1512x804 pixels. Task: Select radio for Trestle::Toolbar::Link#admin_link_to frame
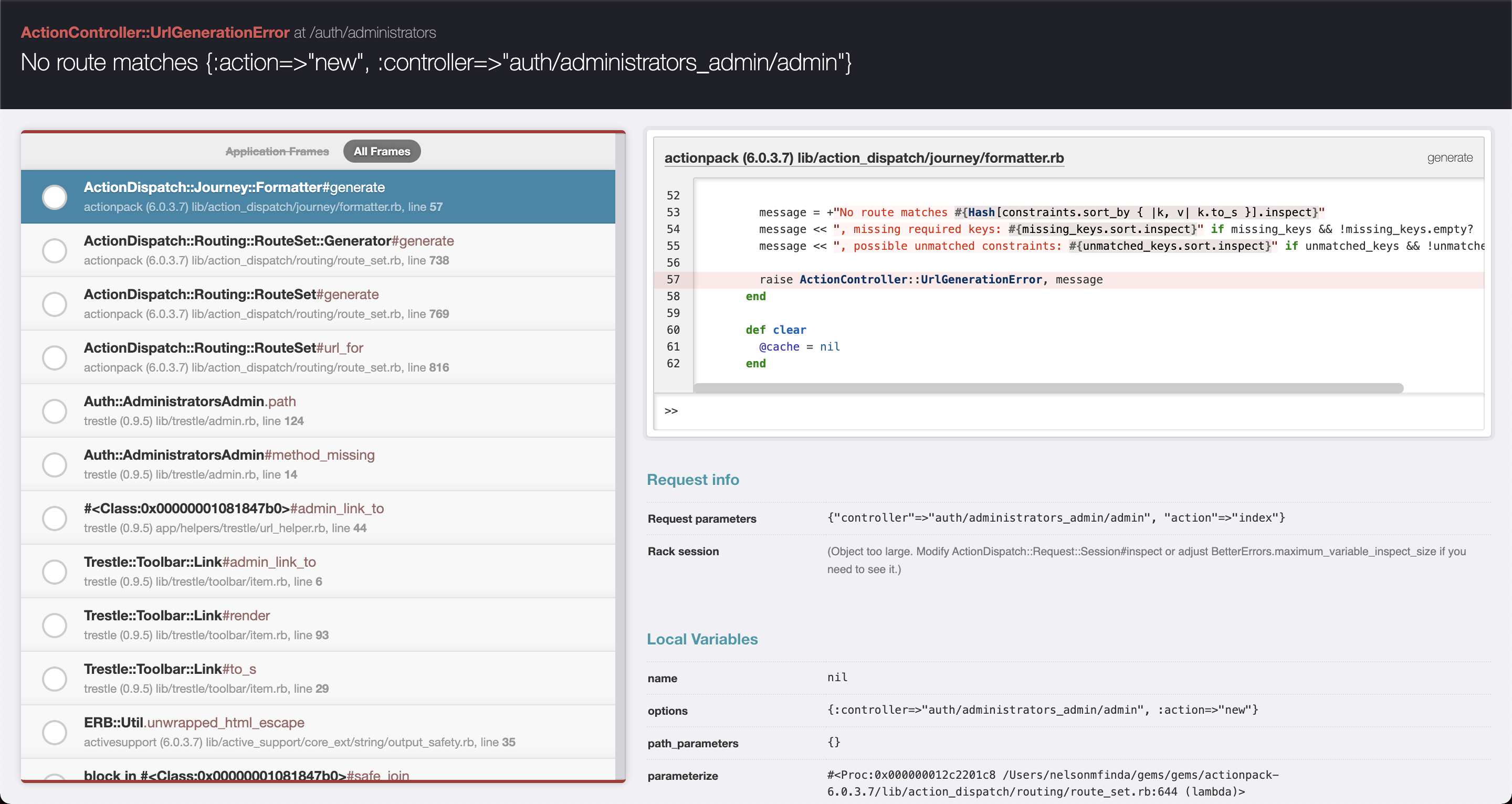(55, 571)
